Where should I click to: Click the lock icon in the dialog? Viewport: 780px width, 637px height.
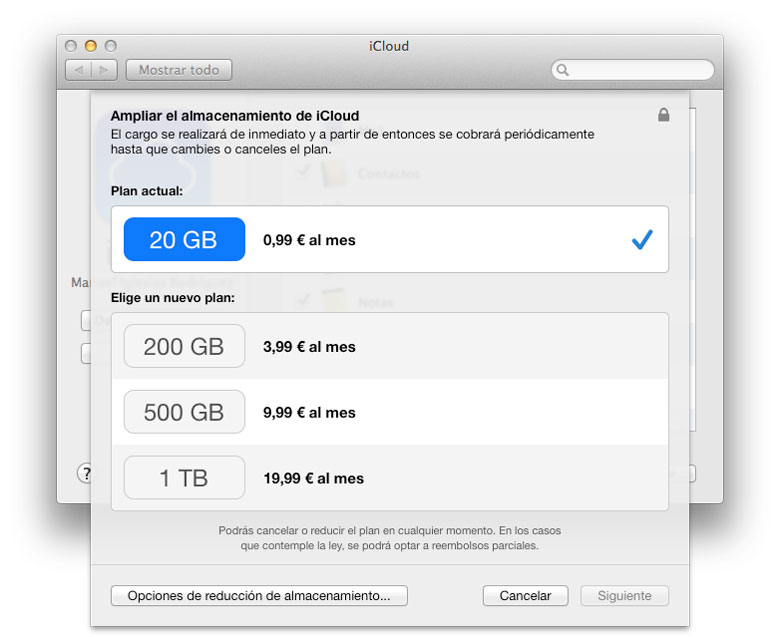coord(663,115)
